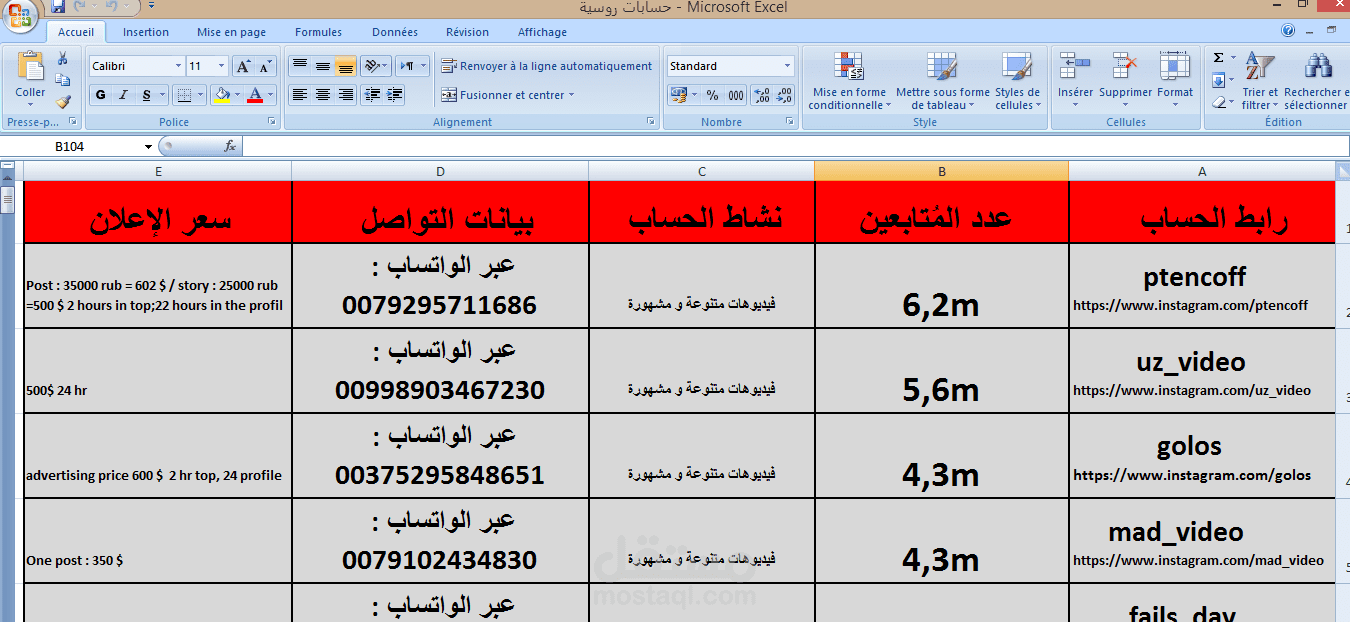Screen dimensions: 1350x622
Task: Click the accounting number format icon
Action: (680, 95)
